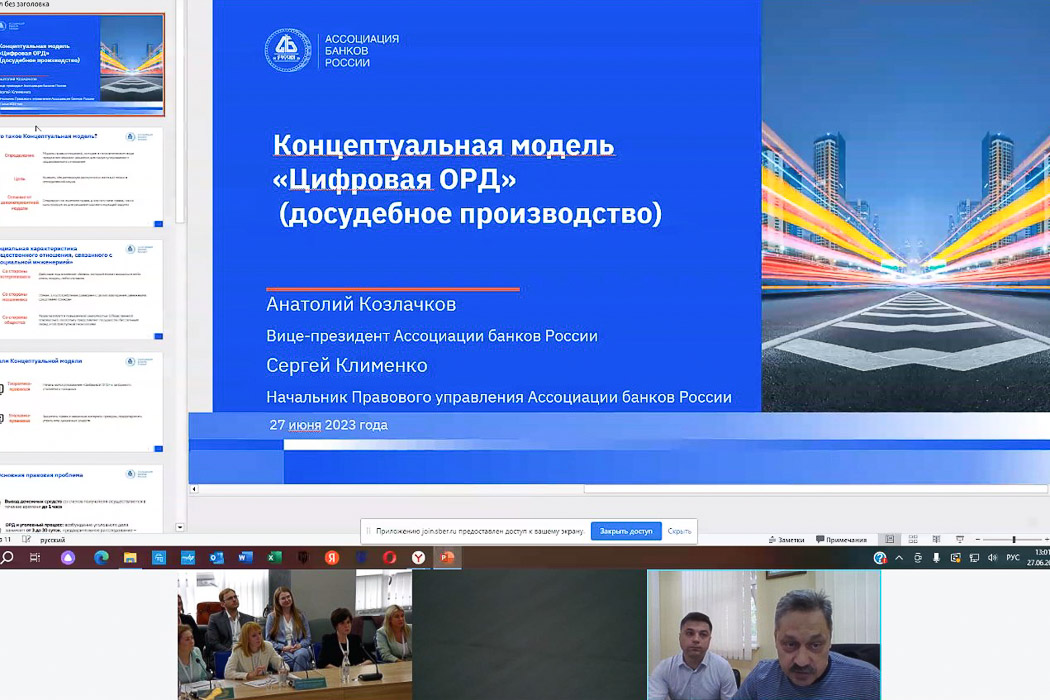Click 'Начальник Правового управления' subtitle line
This screenshot has height=700, width=1050.
[499, 397]
